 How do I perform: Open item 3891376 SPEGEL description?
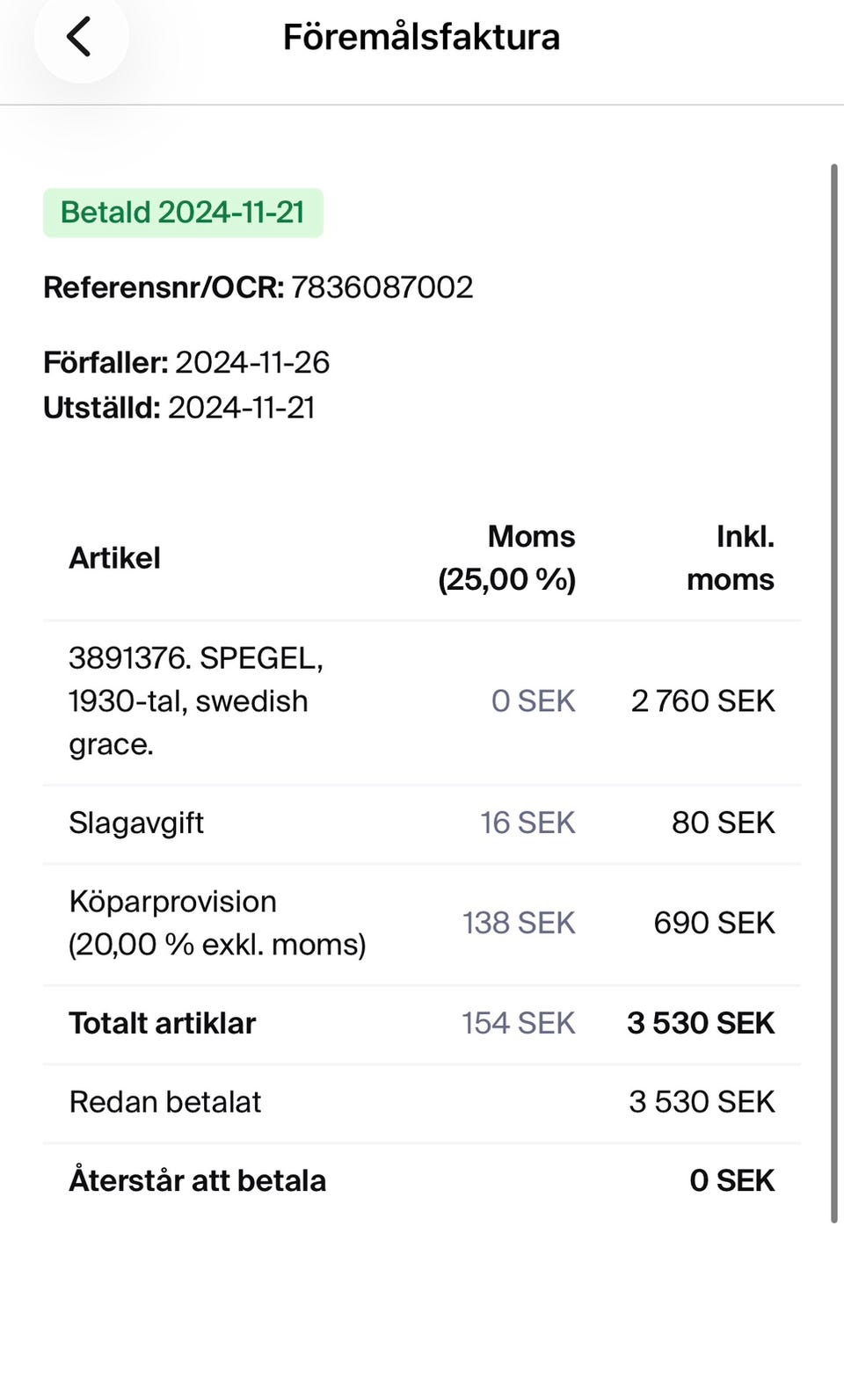195,701
